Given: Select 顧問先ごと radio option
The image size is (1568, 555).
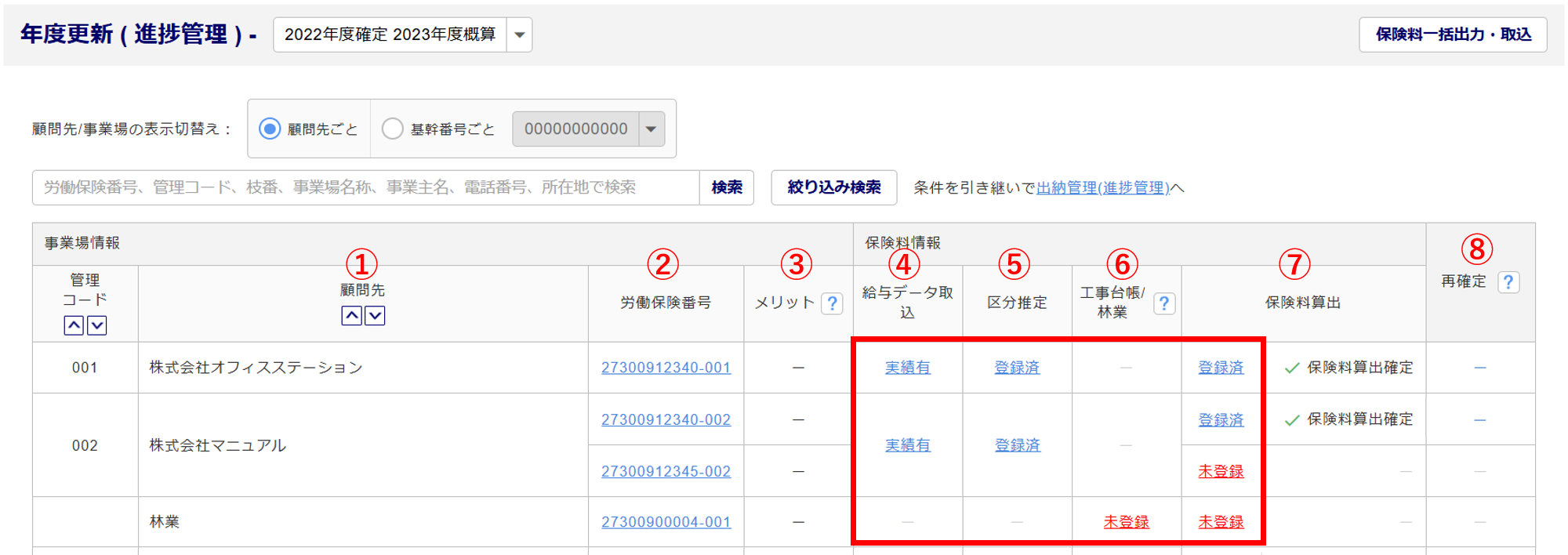Looking at the screenshot, I should pos(270,129).
